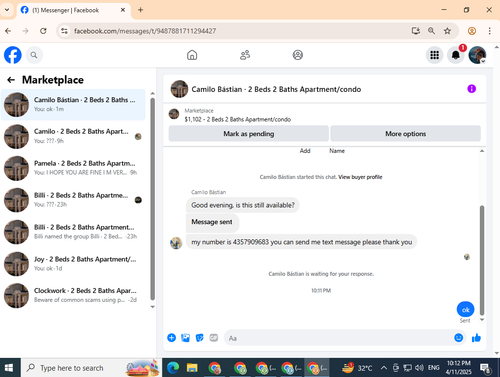Close the Messenger | Facebook tab
500x377 pixels.
[x=123, y=10]
